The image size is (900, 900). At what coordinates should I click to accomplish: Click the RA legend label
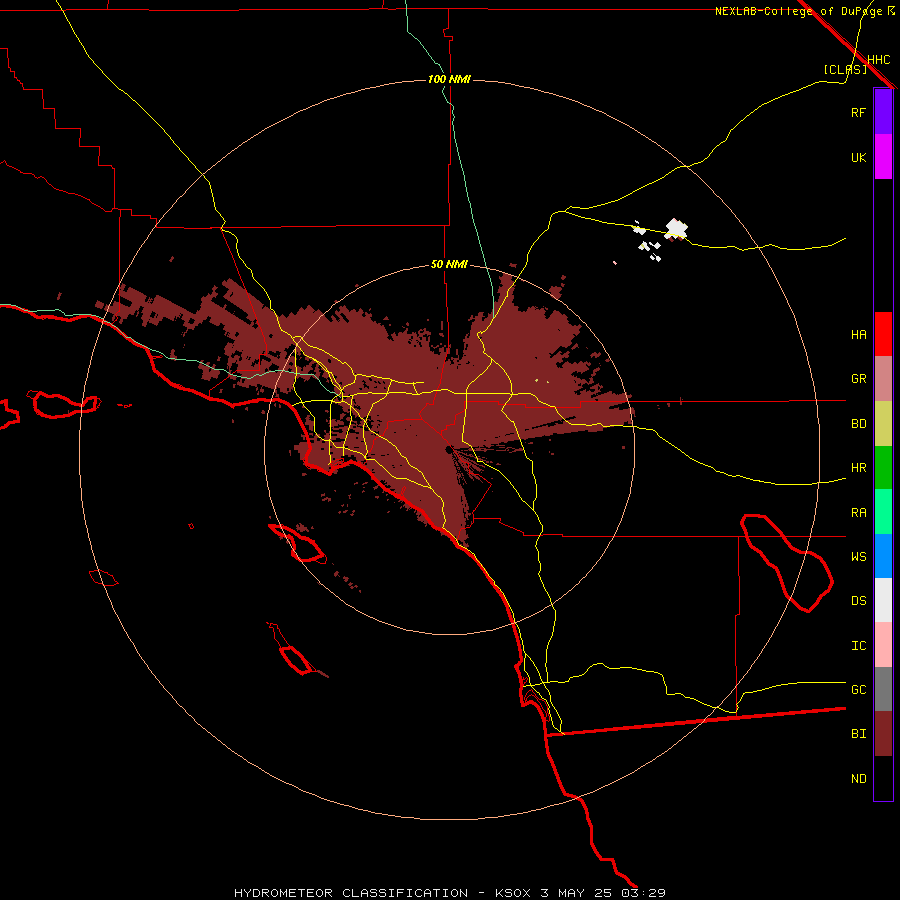[x=858, y=513]
